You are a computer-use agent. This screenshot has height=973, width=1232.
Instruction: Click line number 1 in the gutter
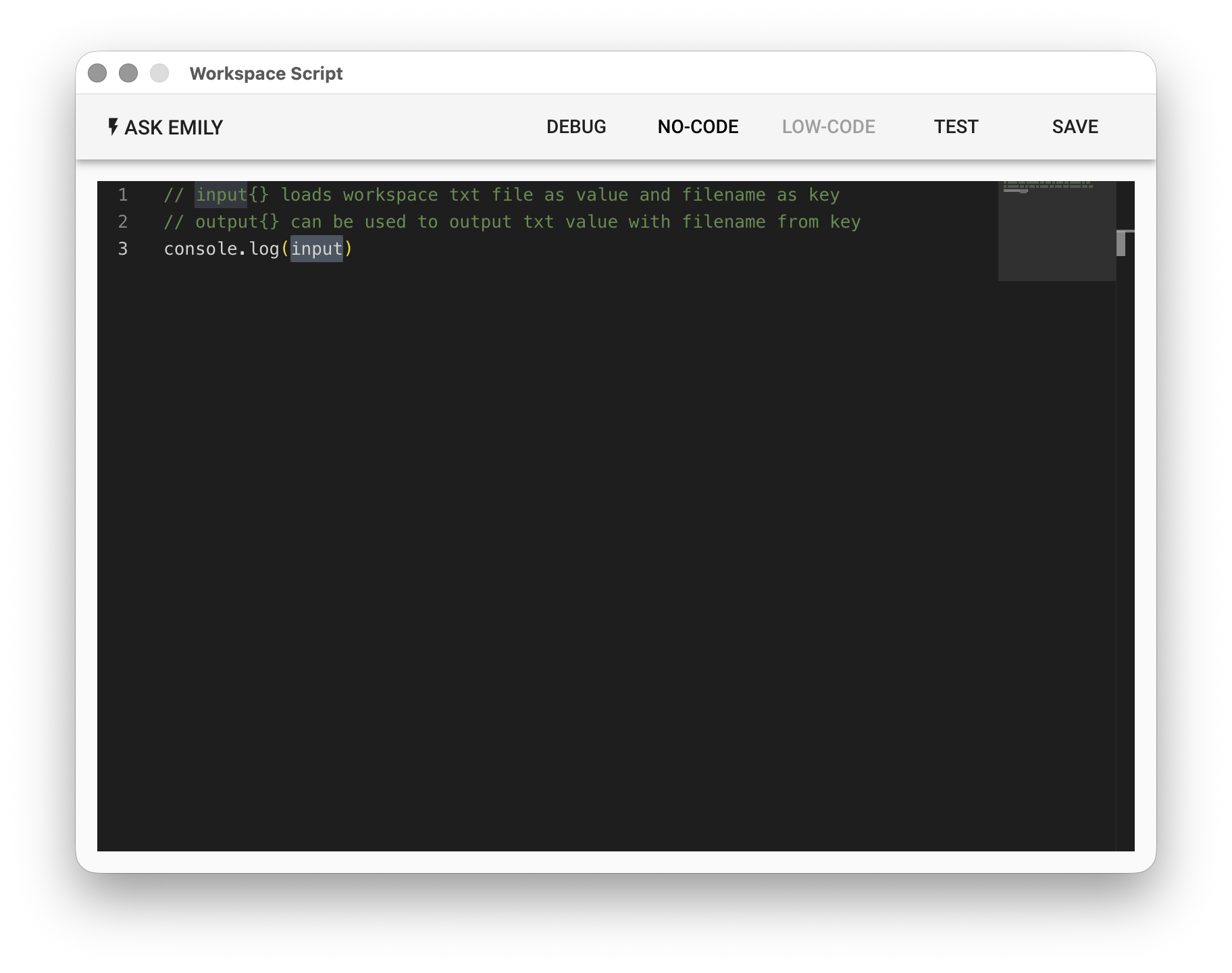pos(123,195)
